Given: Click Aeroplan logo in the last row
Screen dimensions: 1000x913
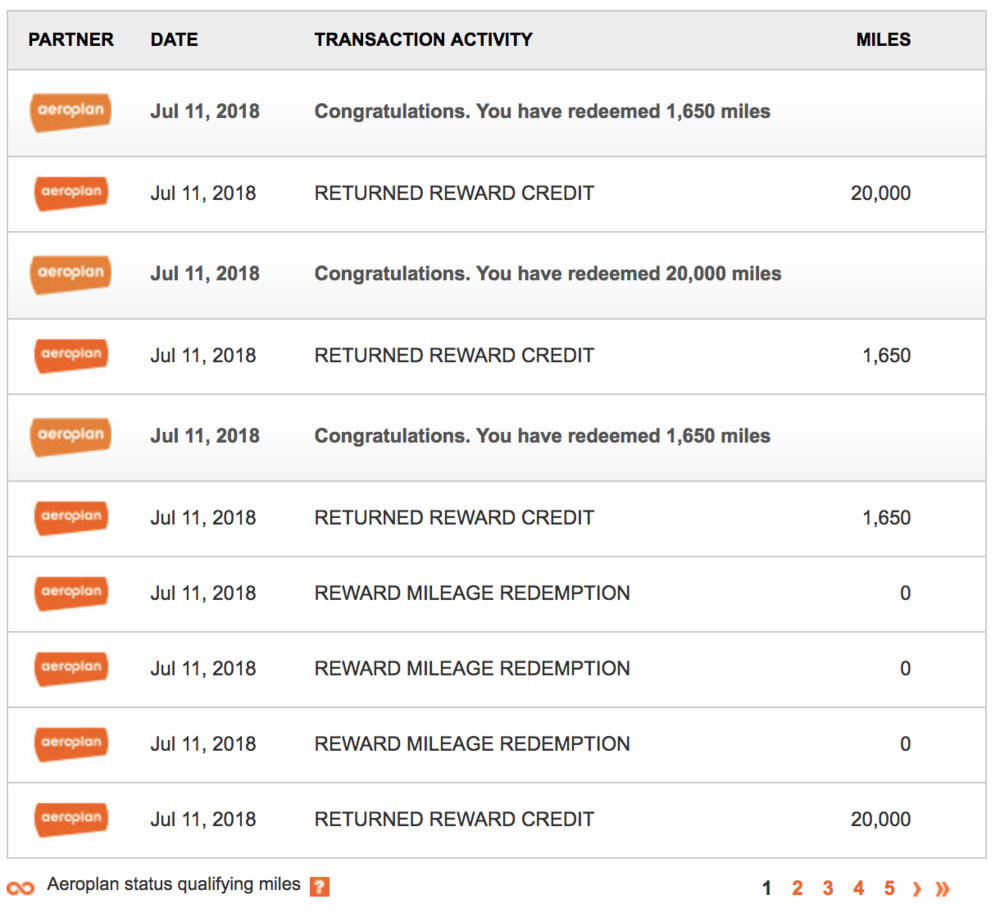Looking at the screenshot, I should tap(70, 819).
